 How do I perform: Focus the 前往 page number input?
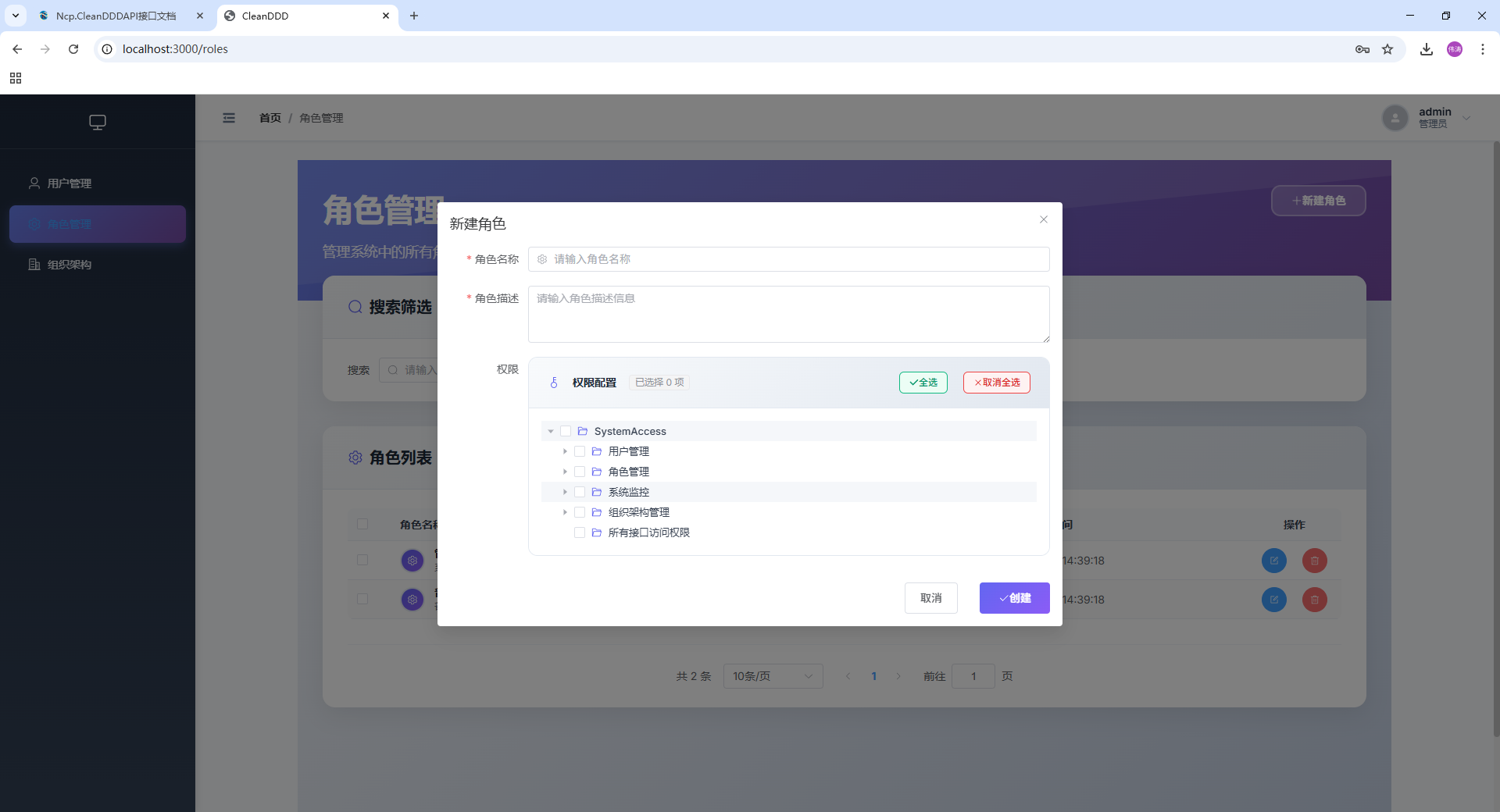point(973,676)
